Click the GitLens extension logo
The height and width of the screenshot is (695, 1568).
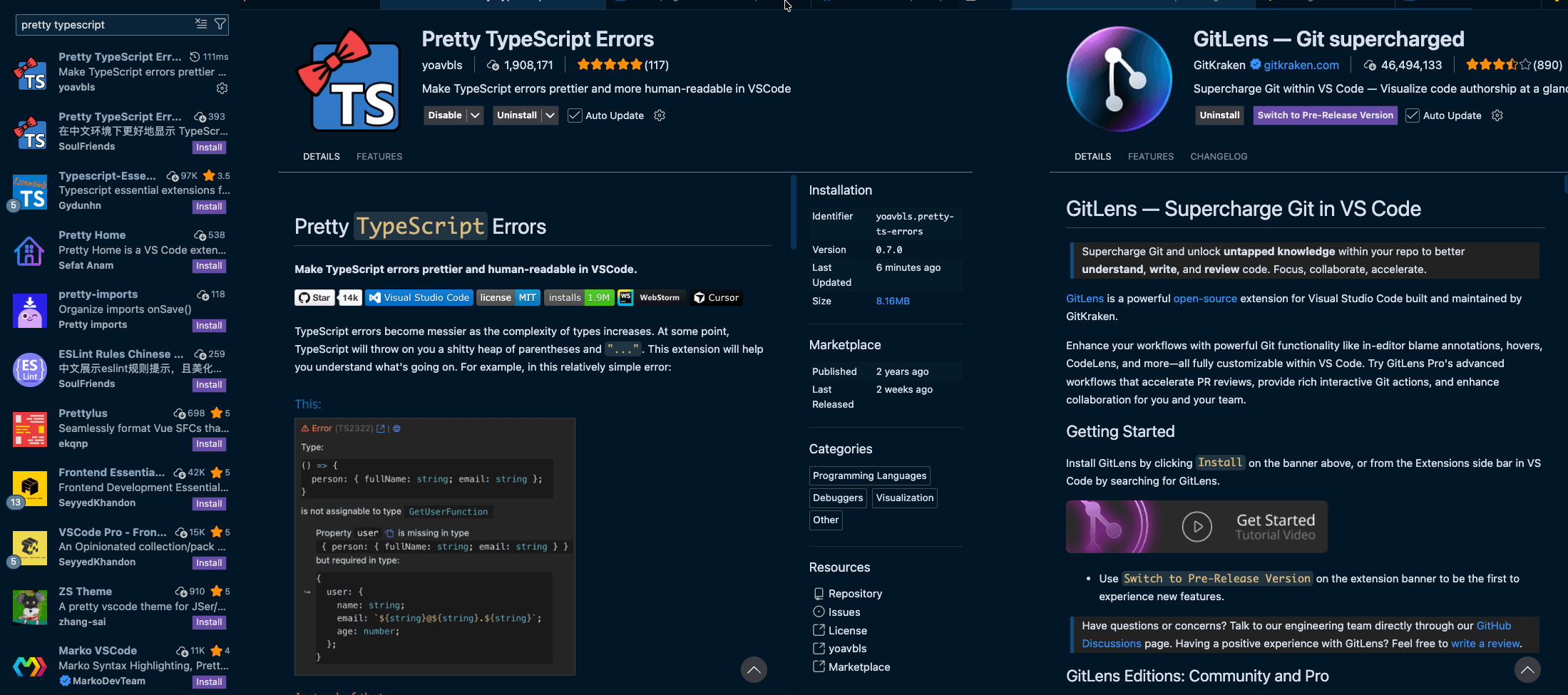coord(1118,79)
